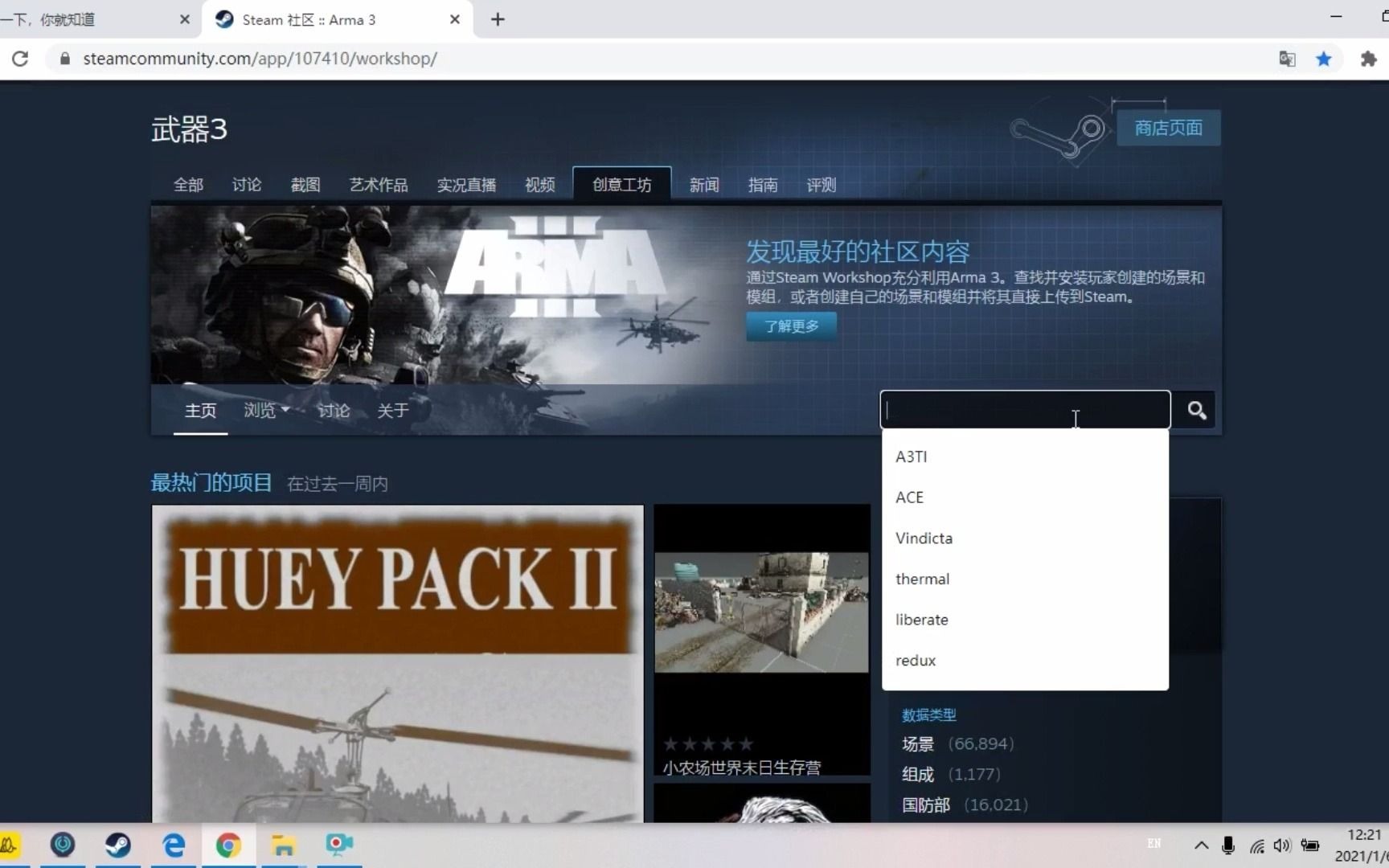
Task: Switch to the 讨论 top tab
Action: [247, 185]
